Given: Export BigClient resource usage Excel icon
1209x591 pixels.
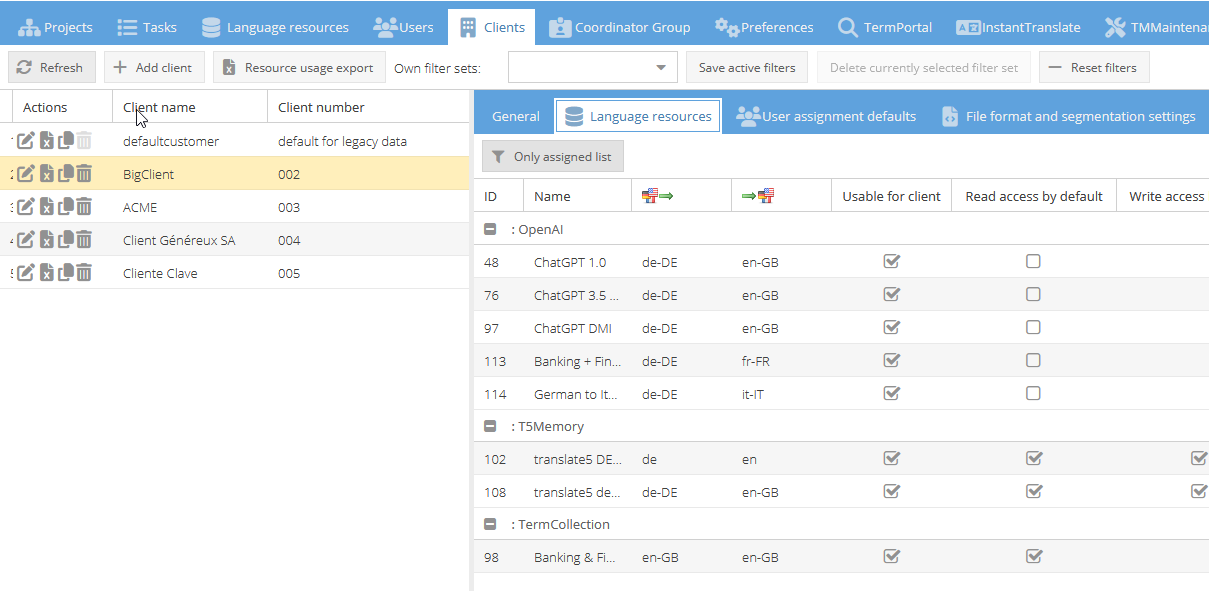Looking at the screenshot, I should click(x=46, y=174).
